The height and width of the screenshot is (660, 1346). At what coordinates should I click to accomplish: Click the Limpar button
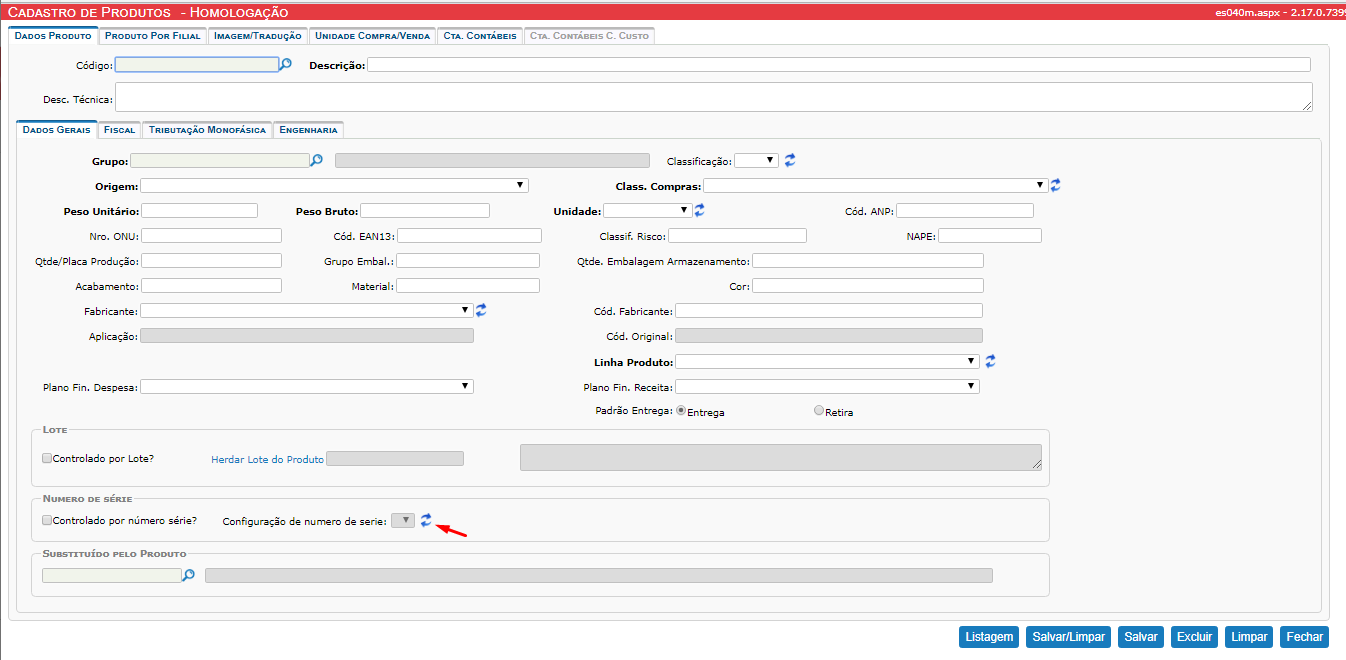[1249, 637]
